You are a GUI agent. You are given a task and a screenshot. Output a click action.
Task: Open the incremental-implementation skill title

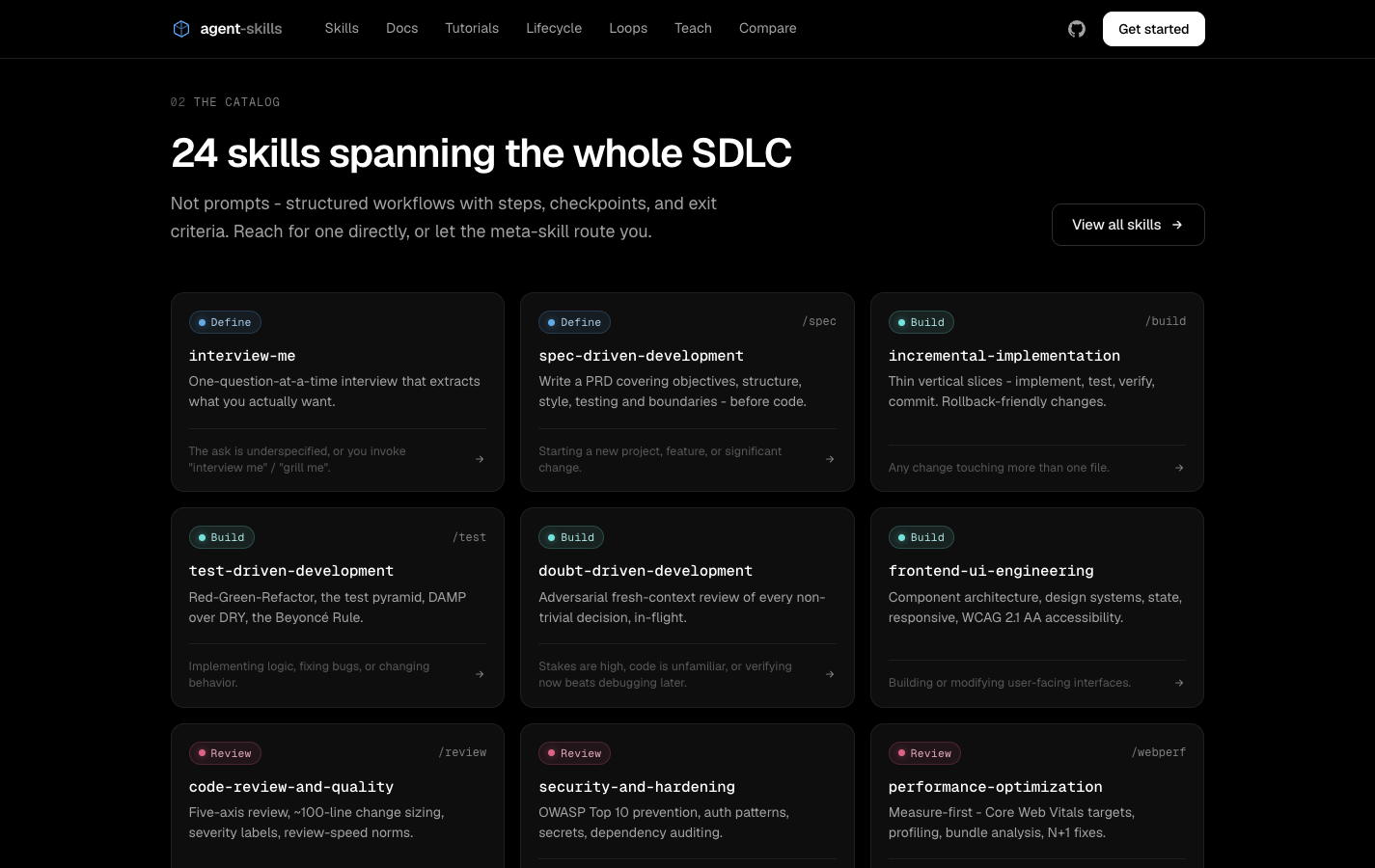click(1004, 356)
